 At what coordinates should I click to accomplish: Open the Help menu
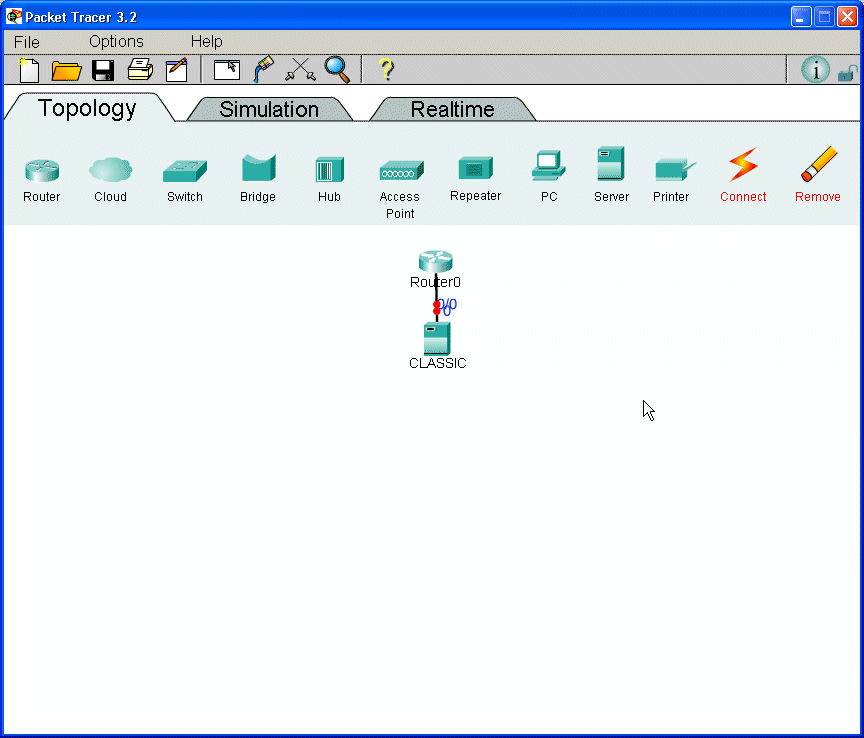207,42
